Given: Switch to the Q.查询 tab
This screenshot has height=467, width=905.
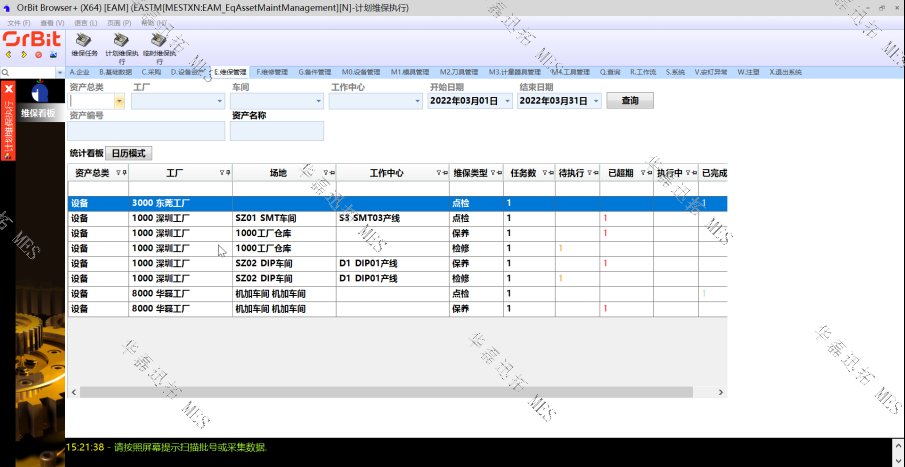Looking at the screenshot, I should [609, 72].
